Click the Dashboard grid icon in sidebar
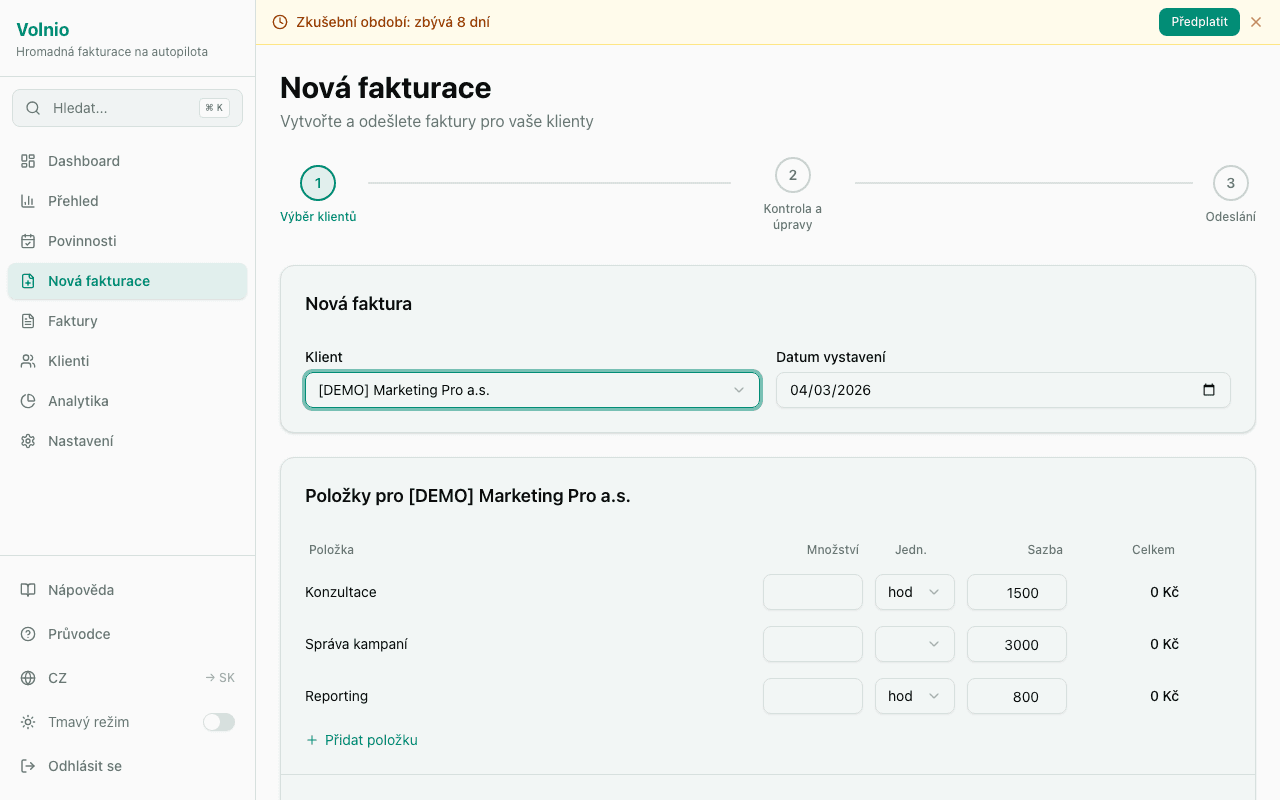1280x800 pixels. [28, 161]
